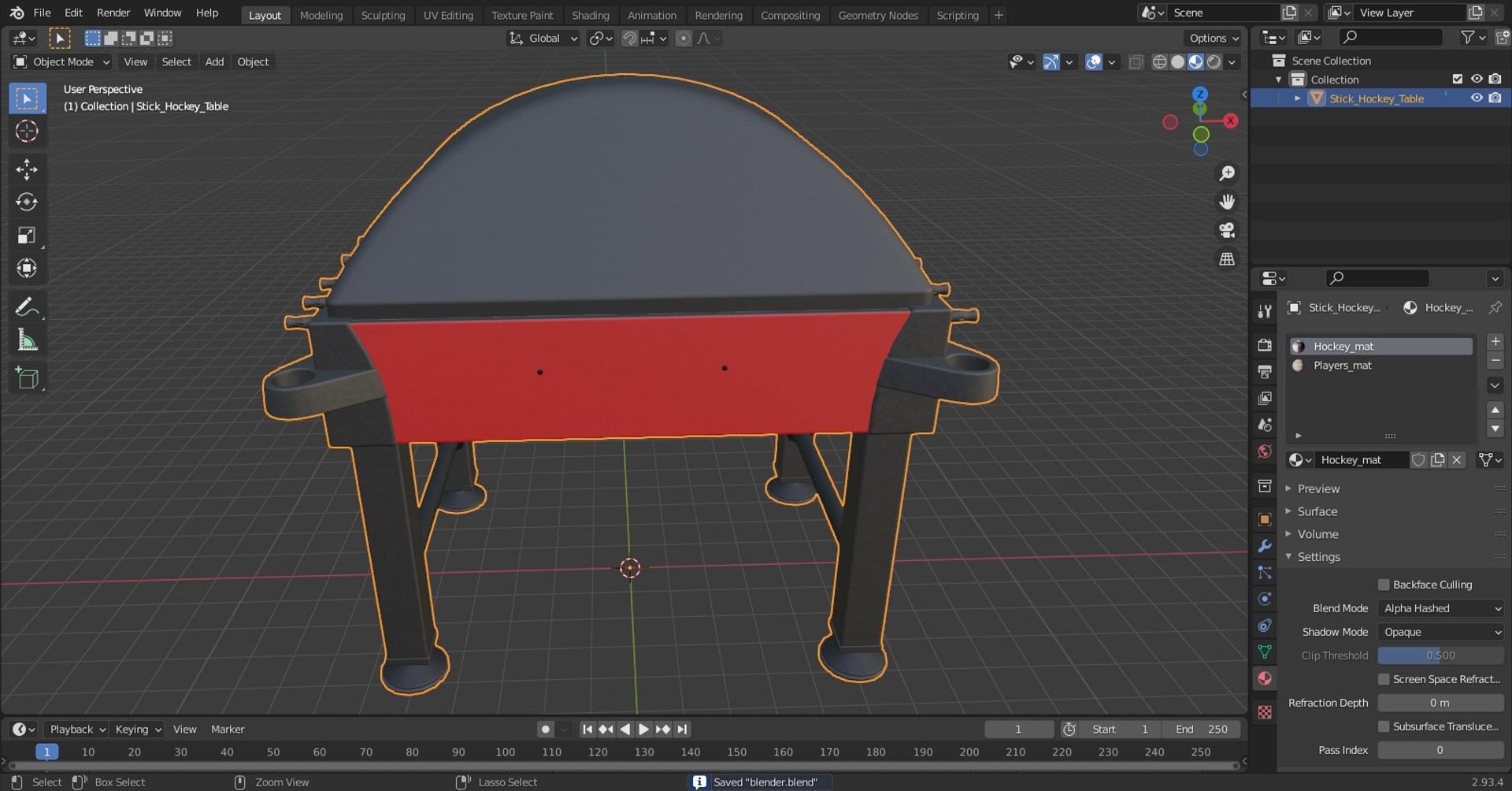Open the Playback popover
Image resolution: width=1512 pixels, height=791 pixels.
point(76,730)
